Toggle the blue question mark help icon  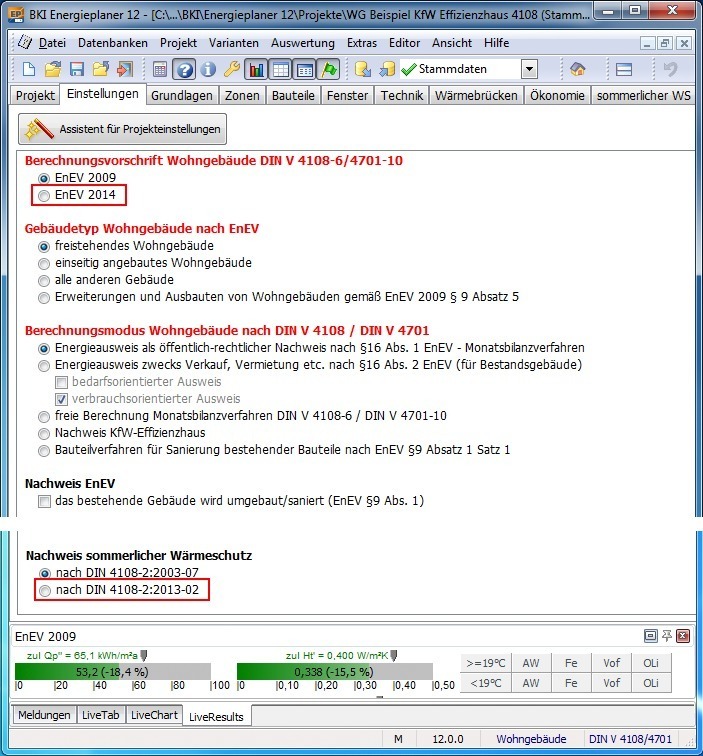tap(184, 69)
